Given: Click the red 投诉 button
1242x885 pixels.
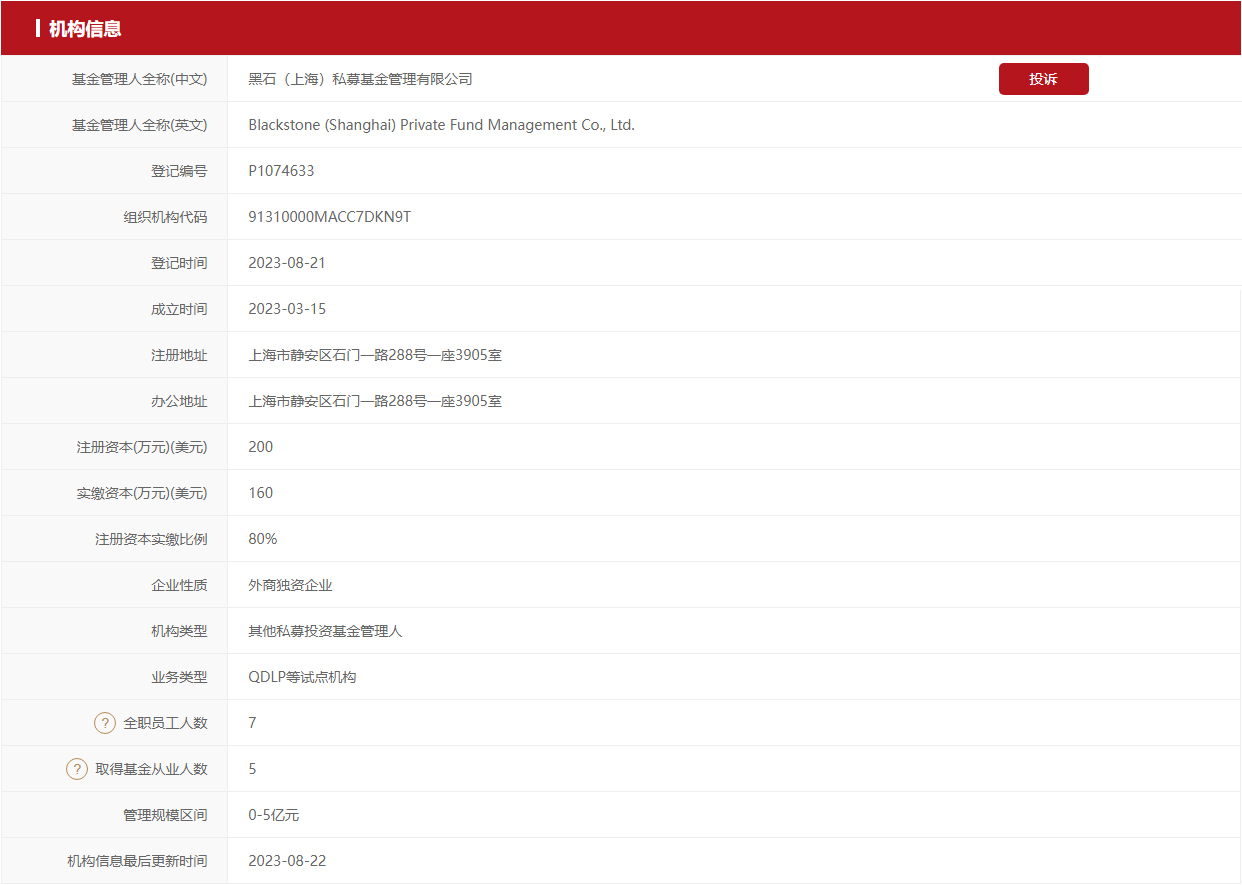Looking at the screenshot, I should [x=1043, y=79].
